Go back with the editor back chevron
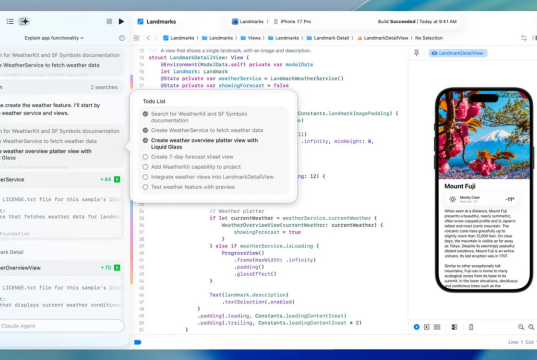This screenshot has height=360, width=537. [x=148, y=38]
